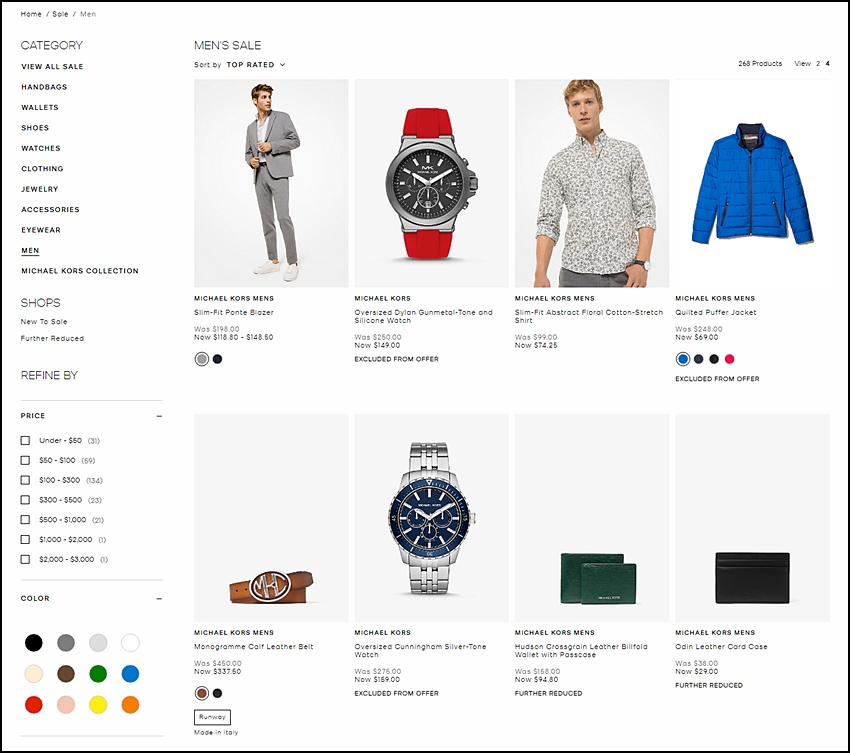Check the $100 - $300 price filter
The height and width of the screenshot is (753, 850).
click(25, 480)
